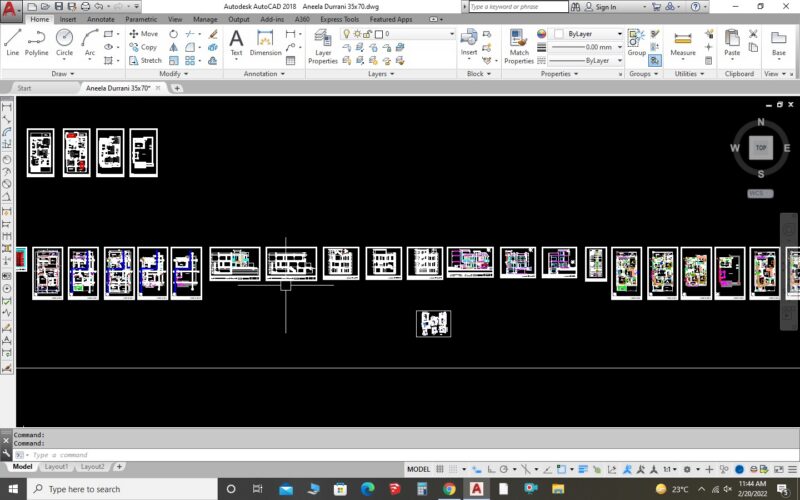This screenshot has height=500, width=800.
Task: Click the Stretch button
Action: point(145,60)
